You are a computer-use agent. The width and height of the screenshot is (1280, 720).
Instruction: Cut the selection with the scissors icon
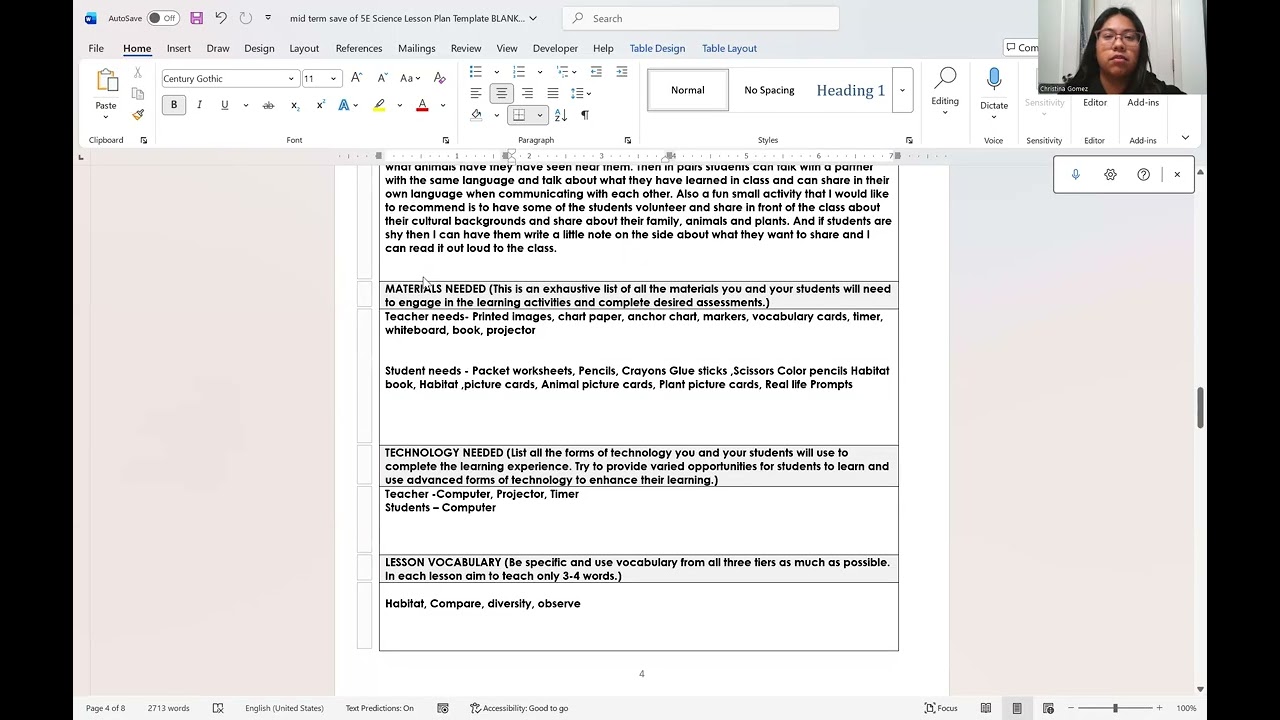coord(138,73)
